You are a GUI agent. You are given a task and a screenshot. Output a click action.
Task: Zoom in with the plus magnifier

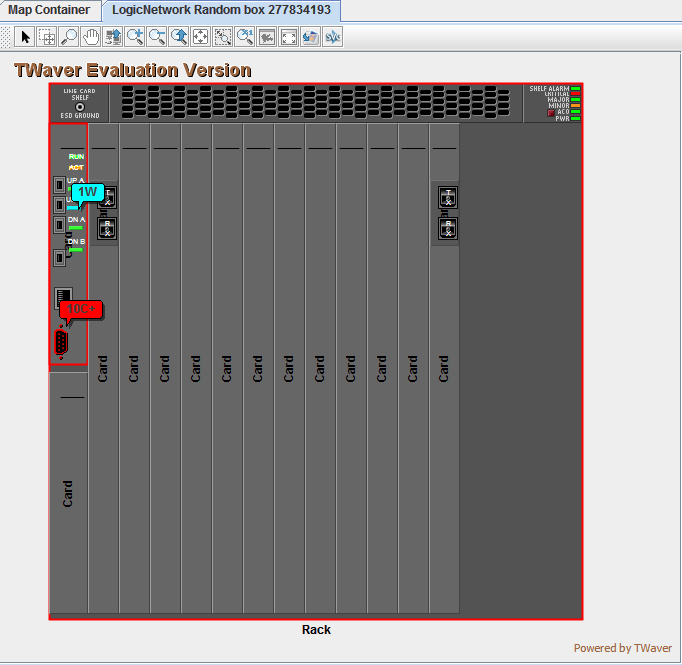(135, 37)
